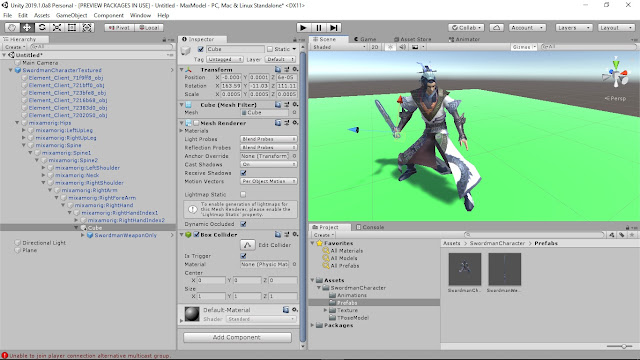
Task: Open the Layout button
Action: pos(616,27)
